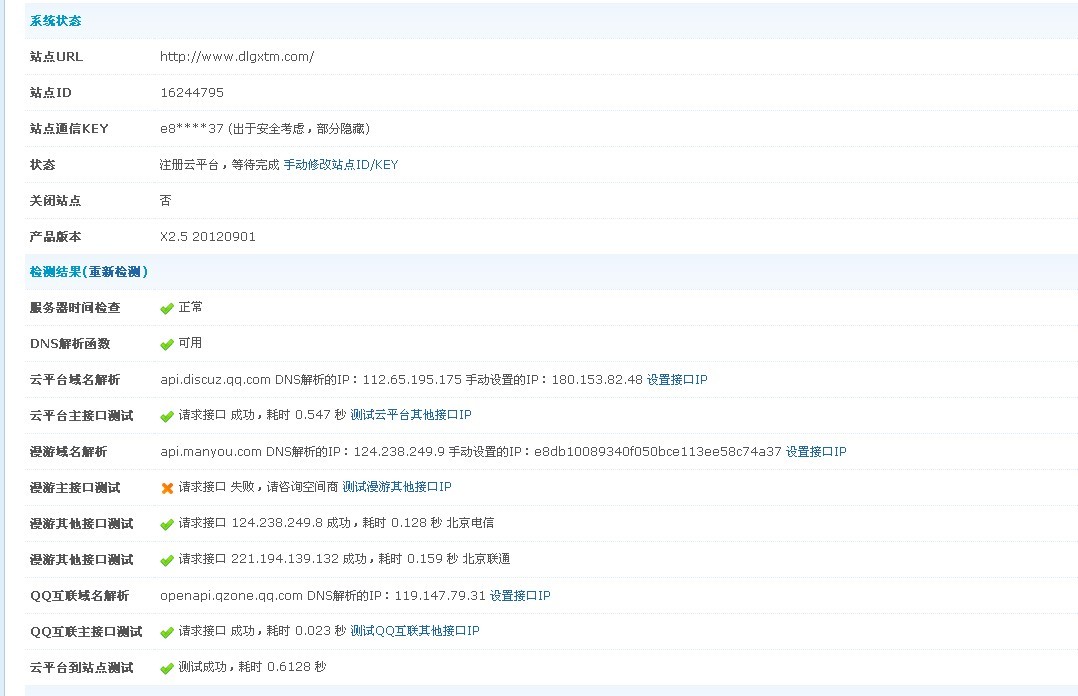Click the 漫游域名解析 row label
Image resolution: width=1078 pixels, height=696 pixels.
(x=68, y=452)
